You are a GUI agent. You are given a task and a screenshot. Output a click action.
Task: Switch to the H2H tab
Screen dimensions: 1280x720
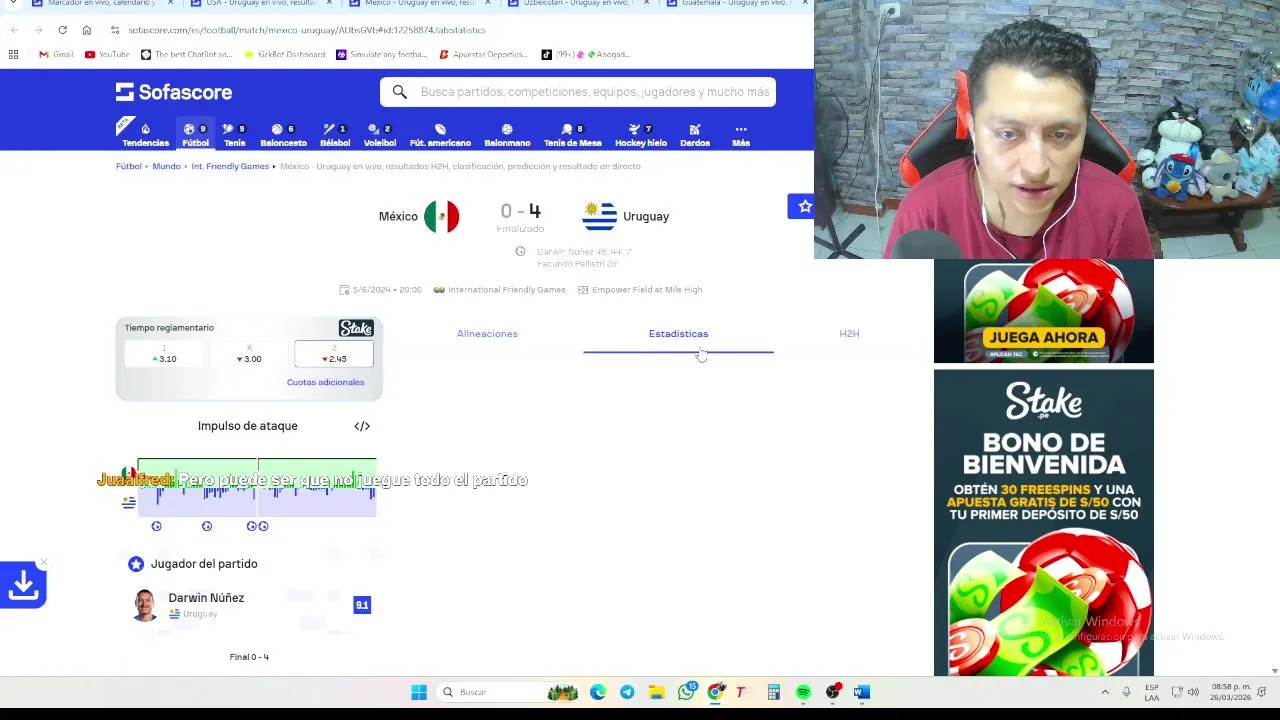tap(849, 334)
